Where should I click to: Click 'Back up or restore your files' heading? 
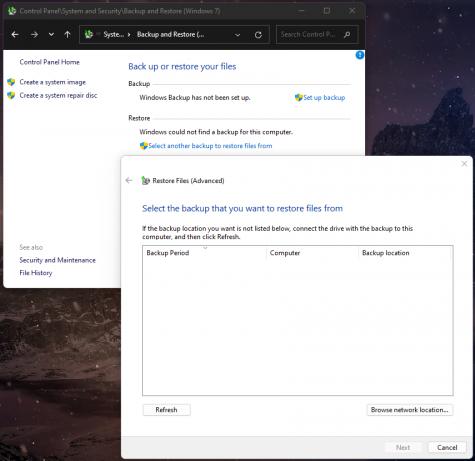coord(182,66)
